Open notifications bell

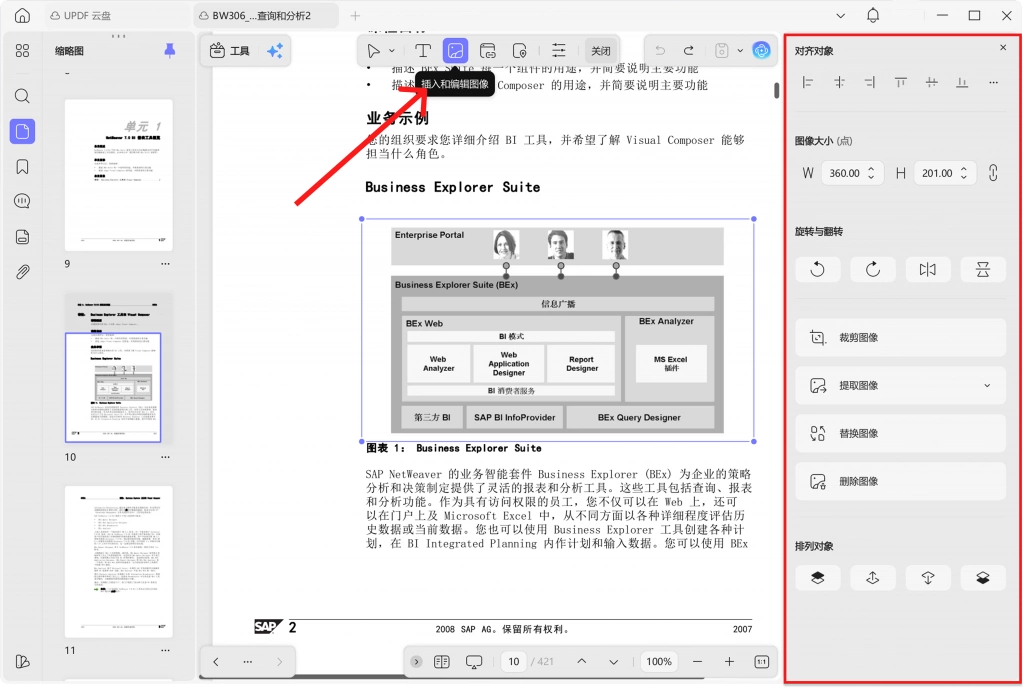coord(873,15)
